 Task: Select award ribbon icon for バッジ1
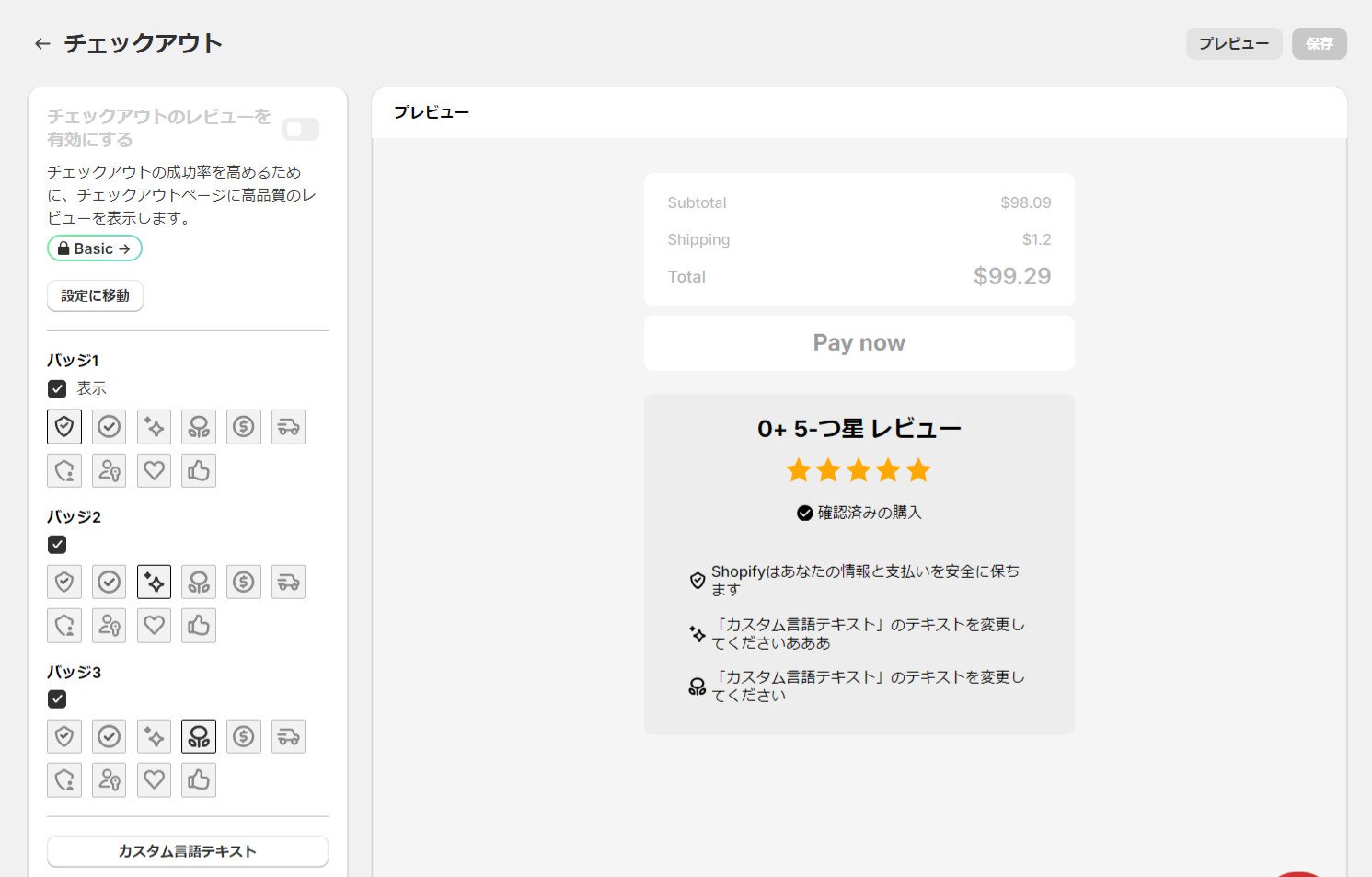point(199,426)
